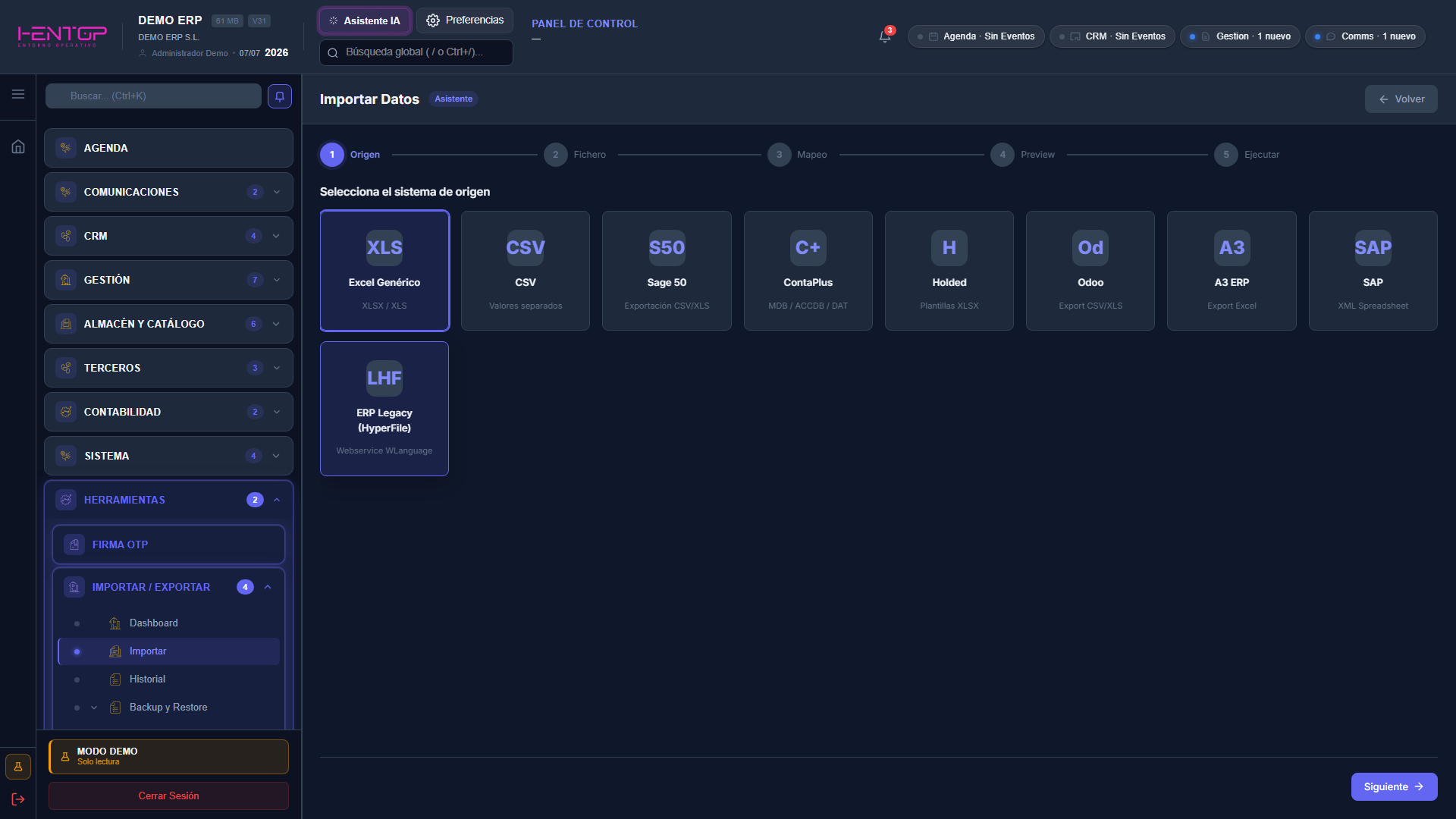The width and height of the screenshot is (1456, 819).
Task: Click the HENTGP logo
Action: coord(62,36)
